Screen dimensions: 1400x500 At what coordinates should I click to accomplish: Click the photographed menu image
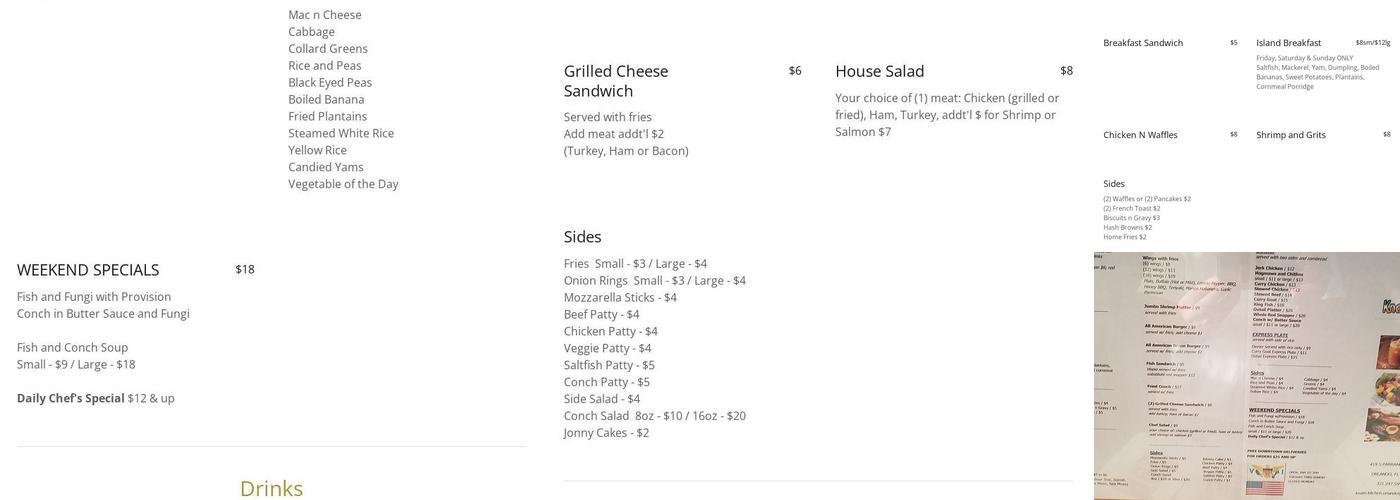click(x=1246, y=376)
